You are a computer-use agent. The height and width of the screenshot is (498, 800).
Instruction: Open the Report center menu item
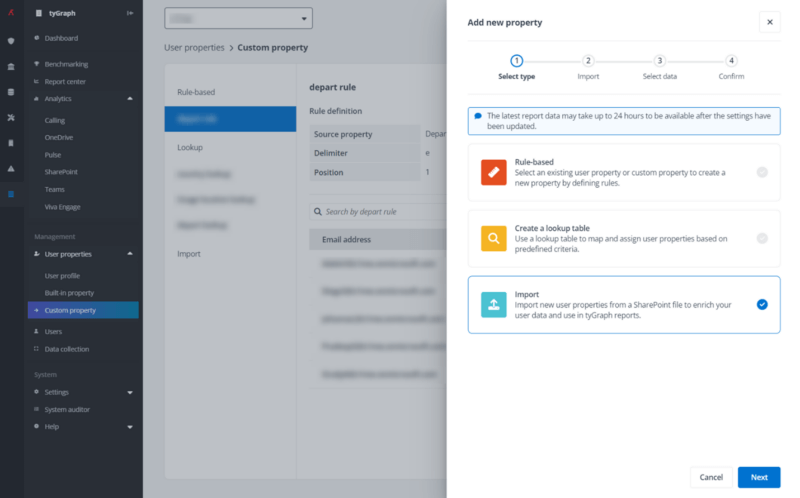pos(65,81)
